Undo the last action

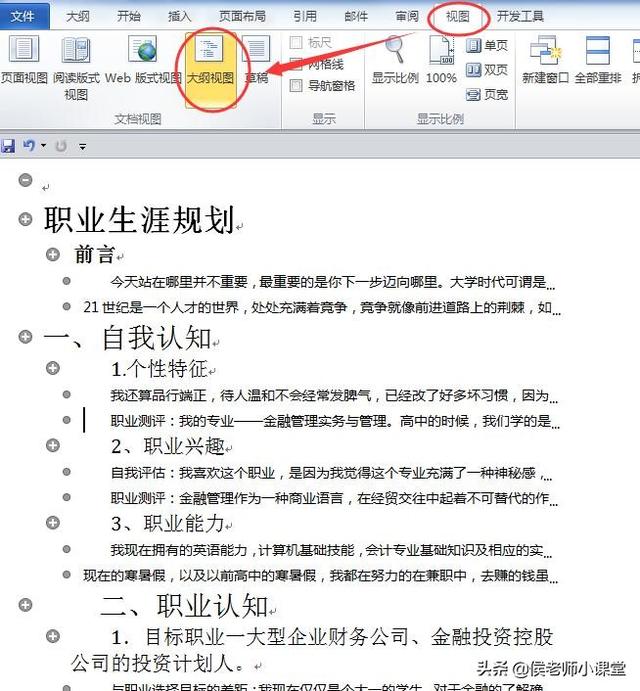(29, 145)
